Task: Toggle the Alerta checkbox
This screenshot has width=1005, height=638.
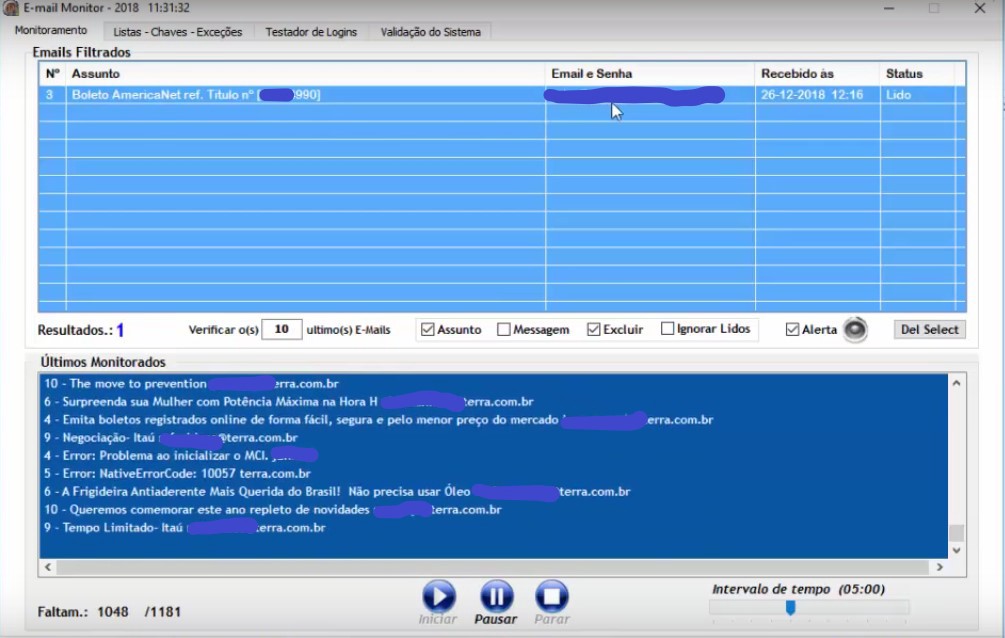Action: [x=793, y=330]
